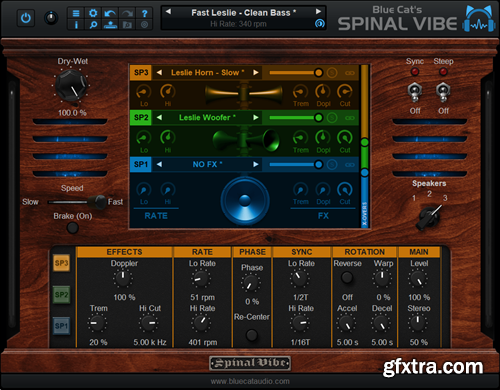Switch to SP1 tab in bottom panel
500x390 pixels.
tap(61, 326)
